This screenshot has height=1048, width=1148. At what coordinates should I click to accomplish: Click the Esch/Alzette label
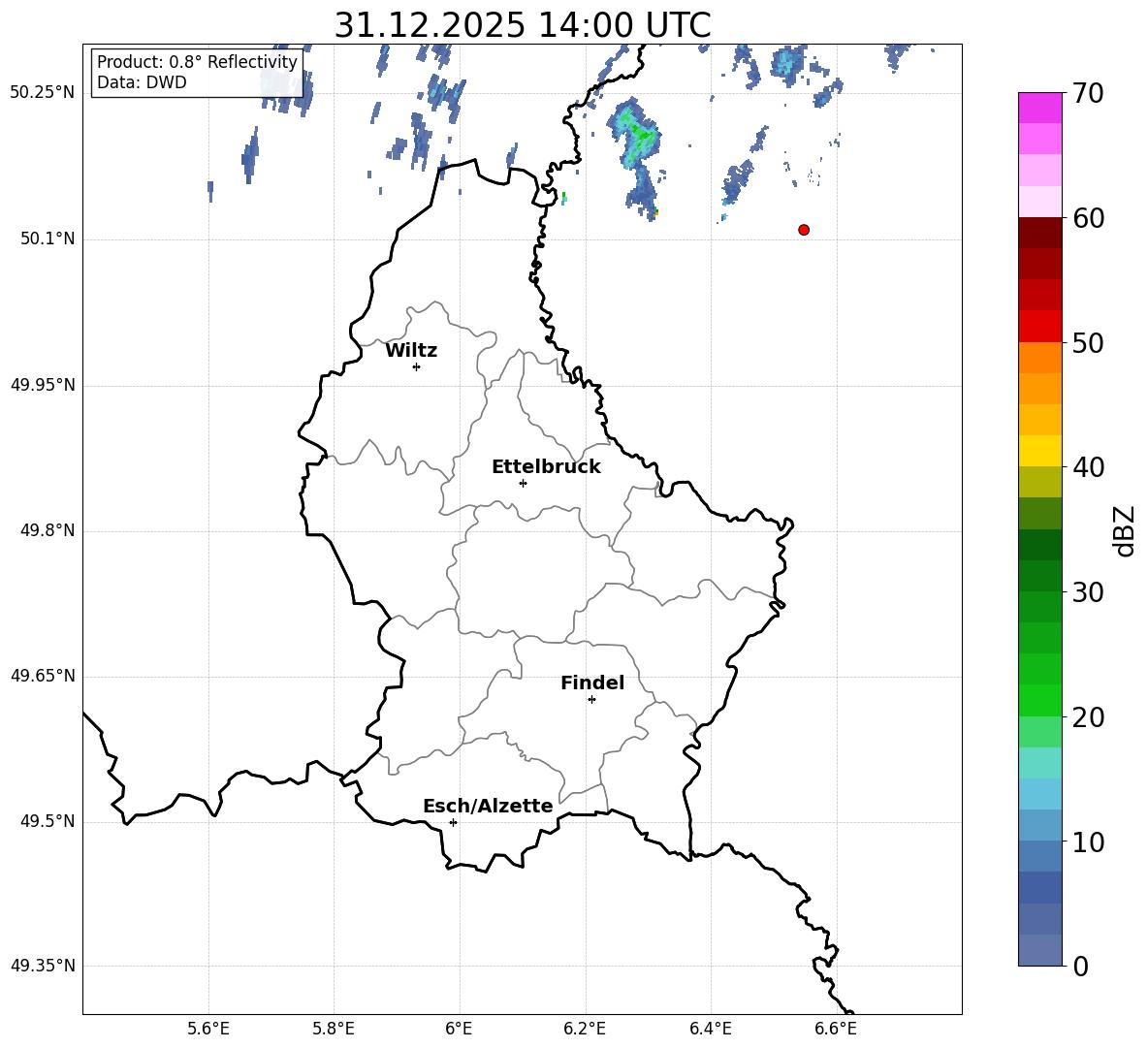tap(488, 806)
